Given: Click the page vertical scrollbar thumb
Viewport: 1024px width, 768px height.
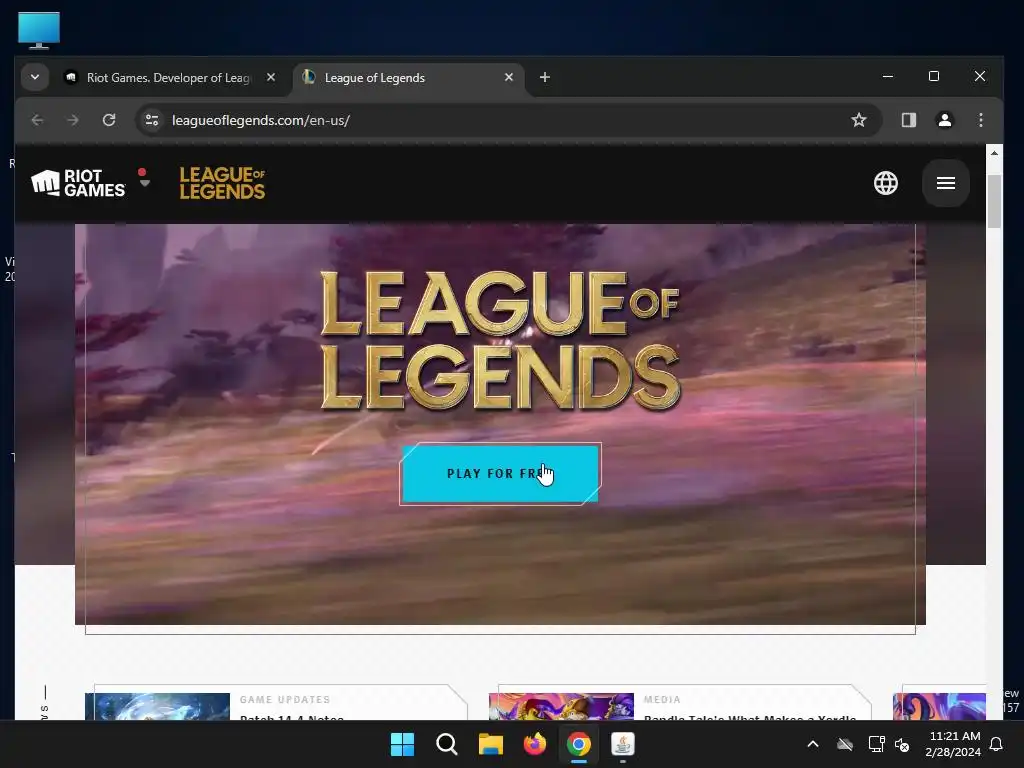Looking at the screenshot, I should 994,202.
